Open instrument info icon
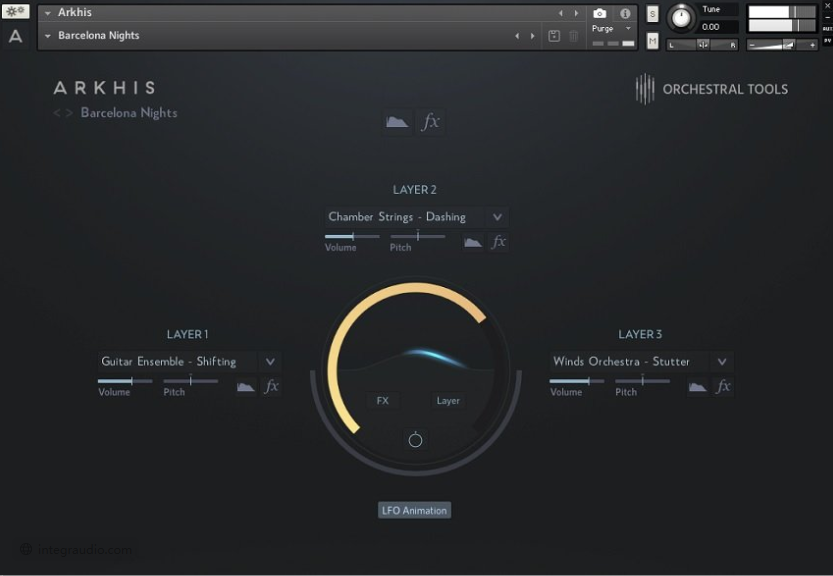 click(625, 13)
